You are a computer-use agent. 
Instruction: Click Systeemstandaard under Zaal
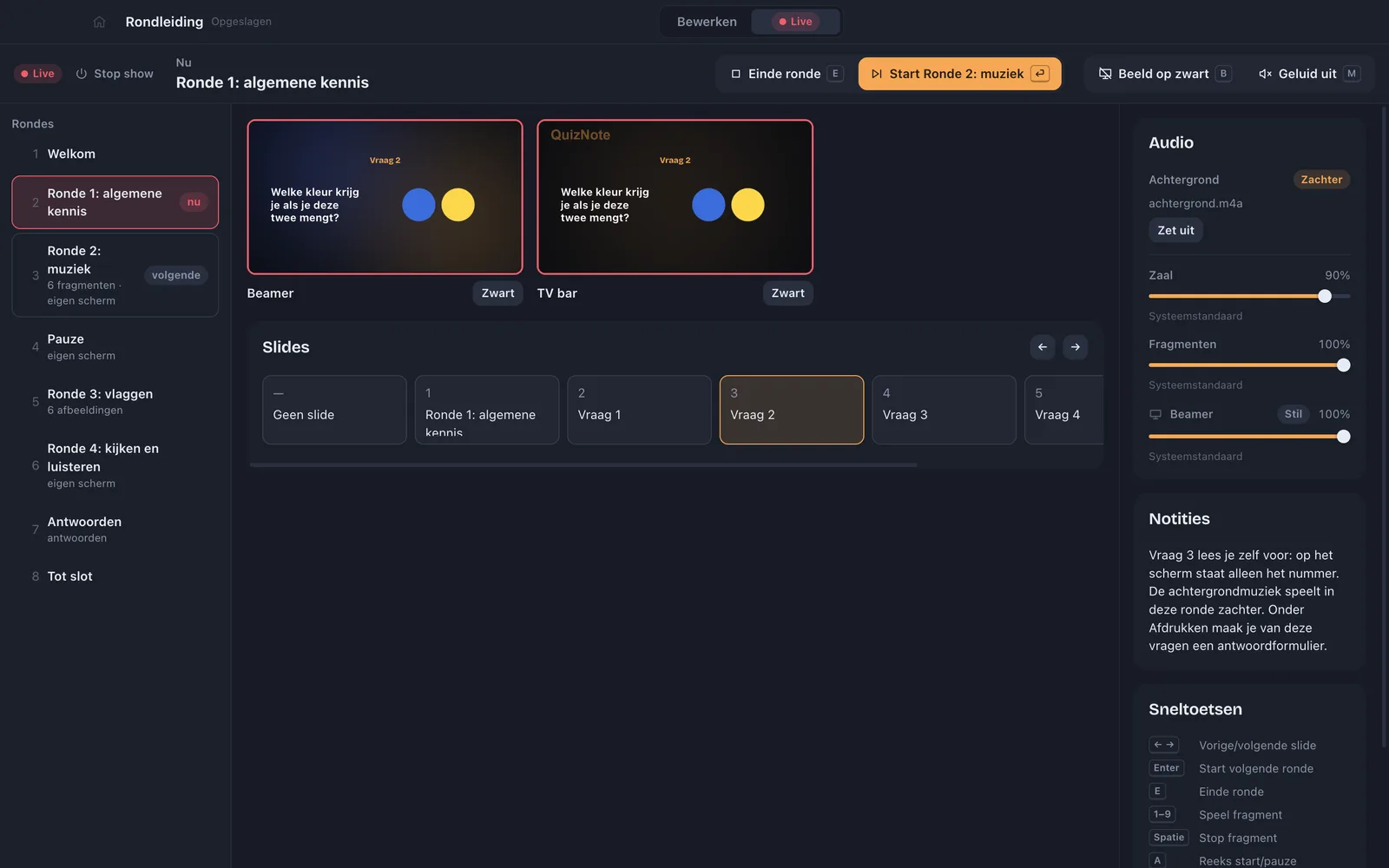pyautogui.click(x=1195, y=316)
